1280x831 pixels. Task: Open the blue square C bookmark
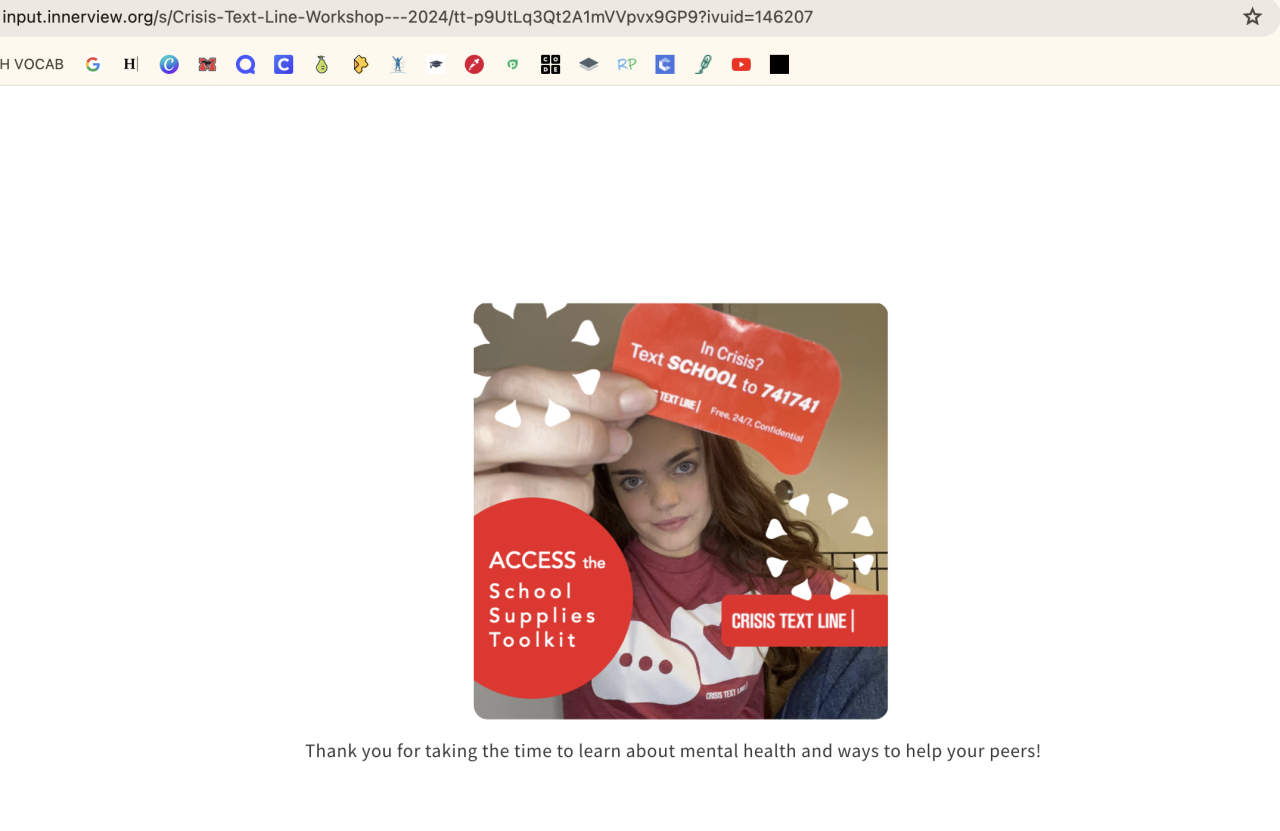click(x=284, y=64)
